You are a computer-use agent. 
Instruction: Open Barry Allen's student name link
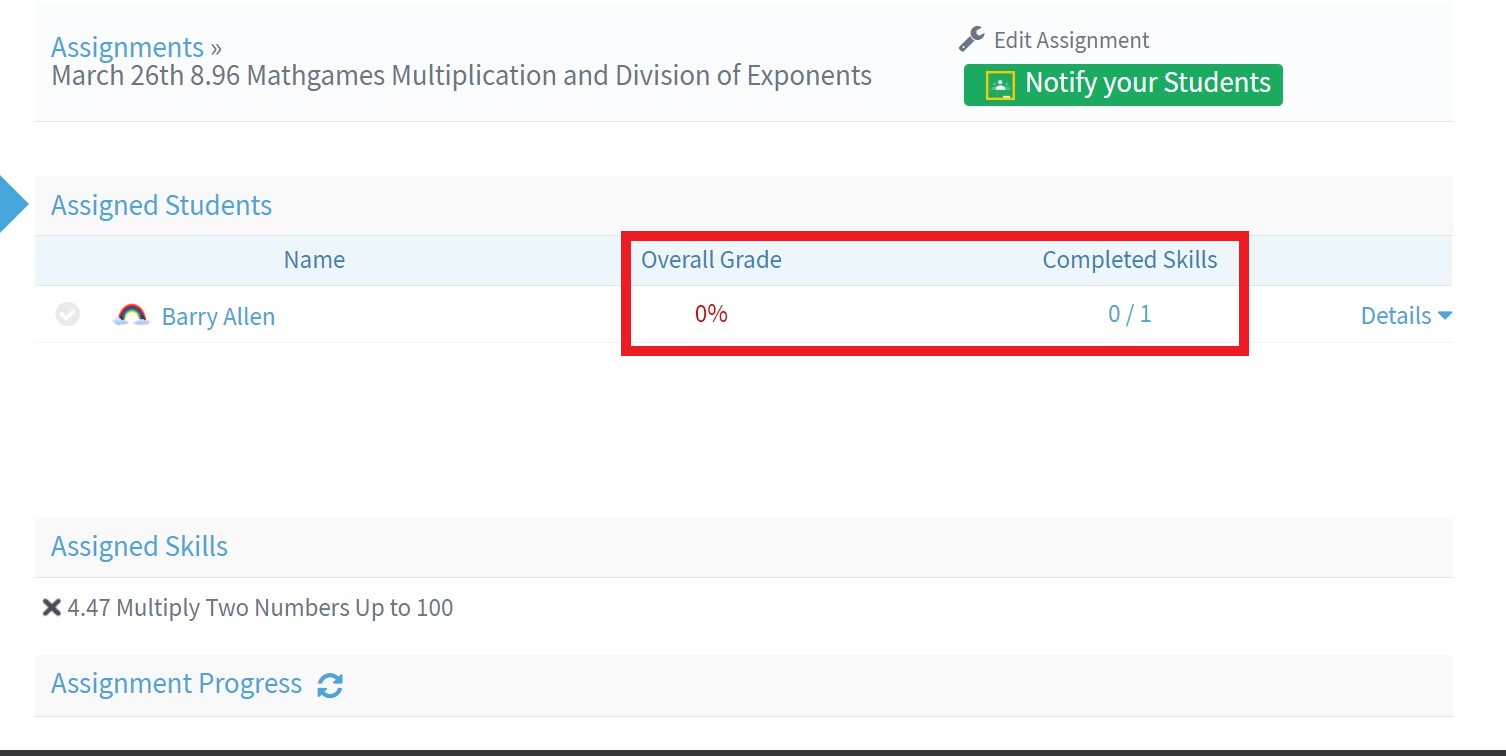[218, 317]
